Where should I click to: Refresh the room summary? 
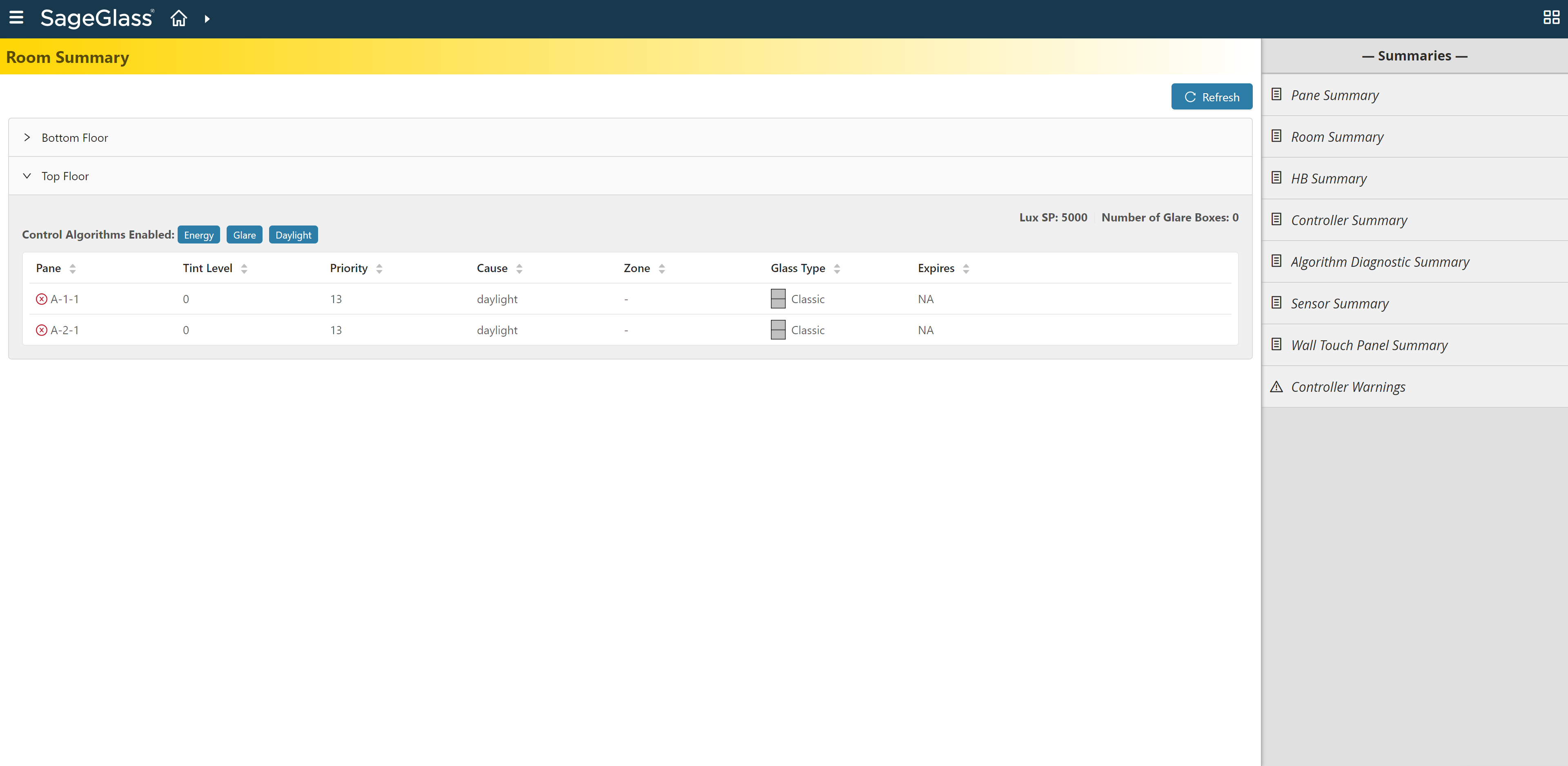tap(1211, 97)
